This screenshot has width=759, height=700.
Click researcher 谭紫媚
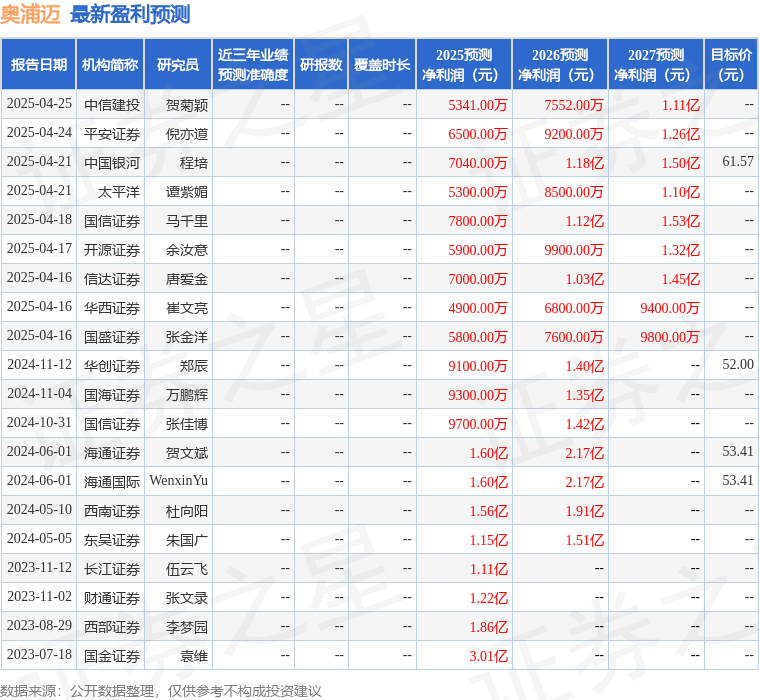coord(187,192)
